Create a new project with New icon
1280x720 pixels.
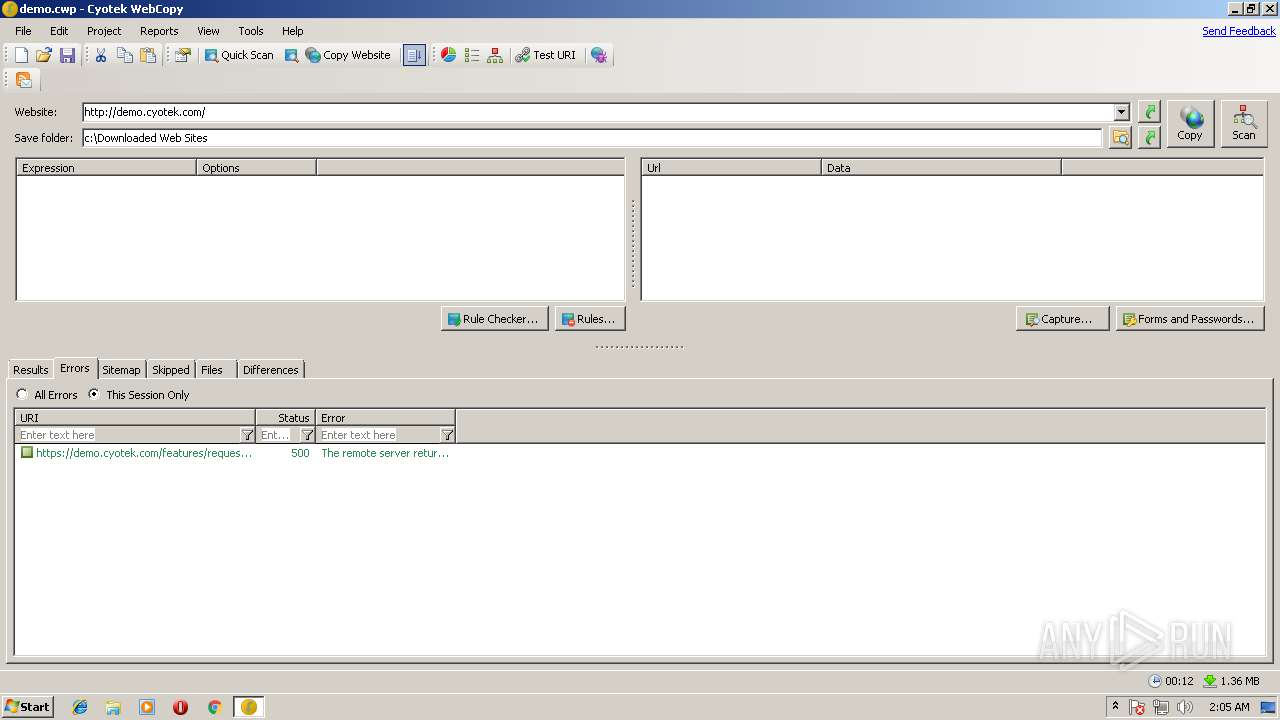tap(21, 55)
